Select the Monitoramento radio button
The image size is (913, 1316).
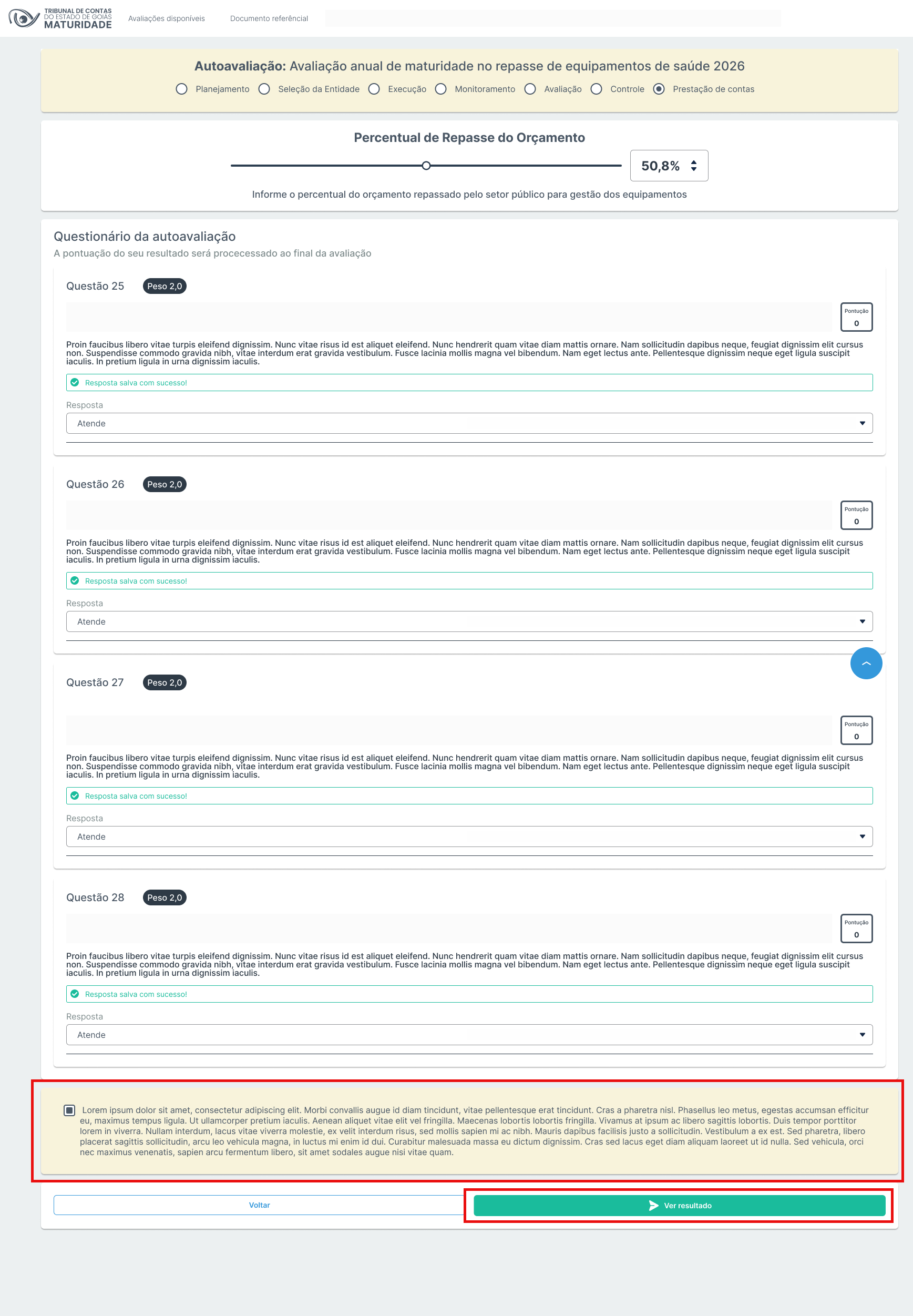440,89
